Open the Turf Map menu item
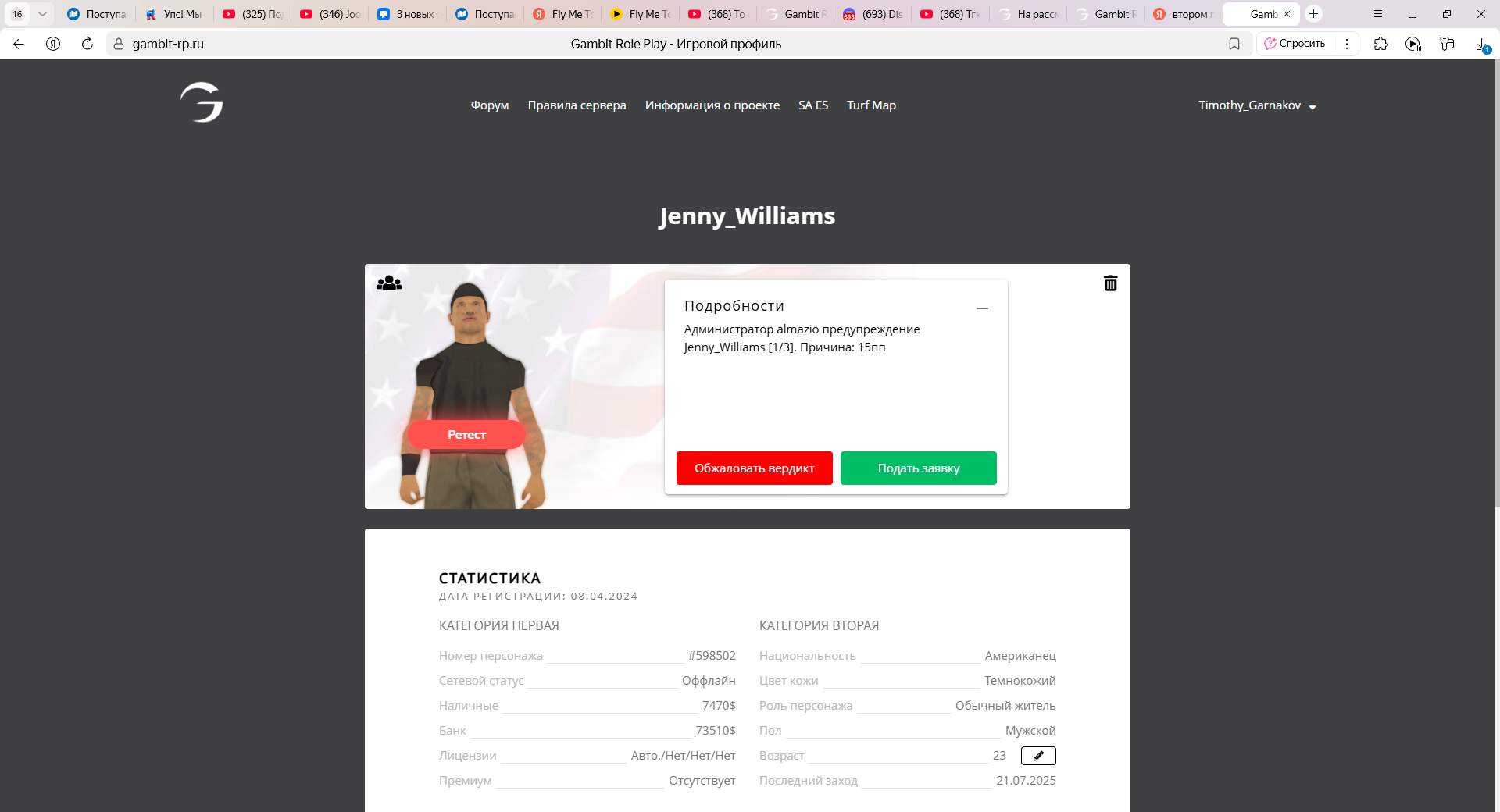 (871, 105)
